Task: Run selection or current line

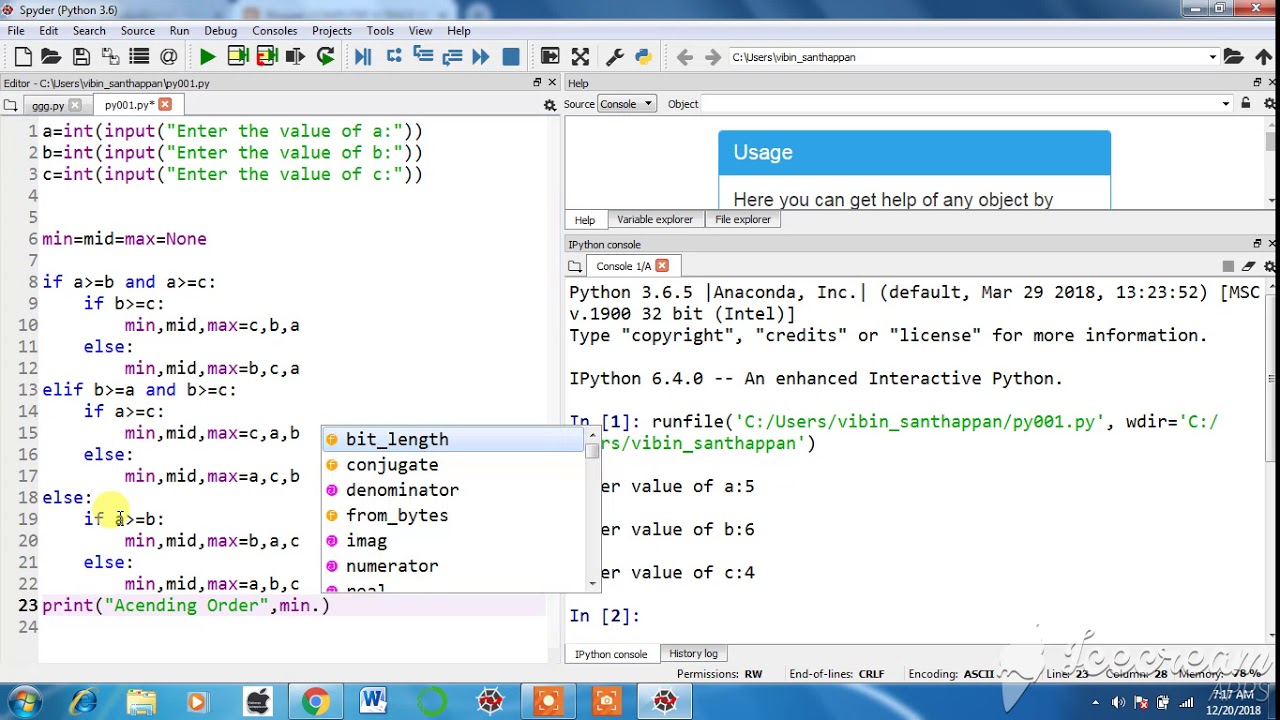Action: pos(295,57)
